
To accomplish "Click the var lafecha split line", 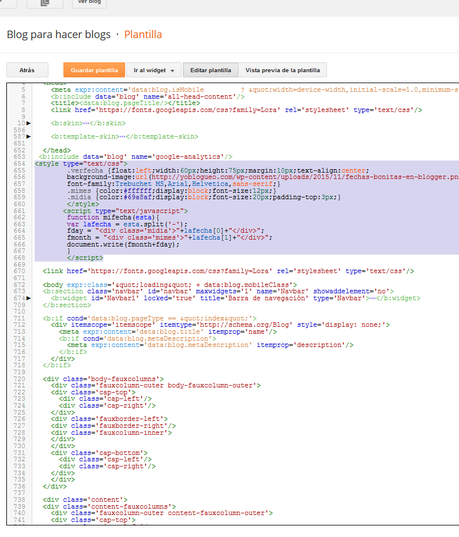I will coord(127,224).
